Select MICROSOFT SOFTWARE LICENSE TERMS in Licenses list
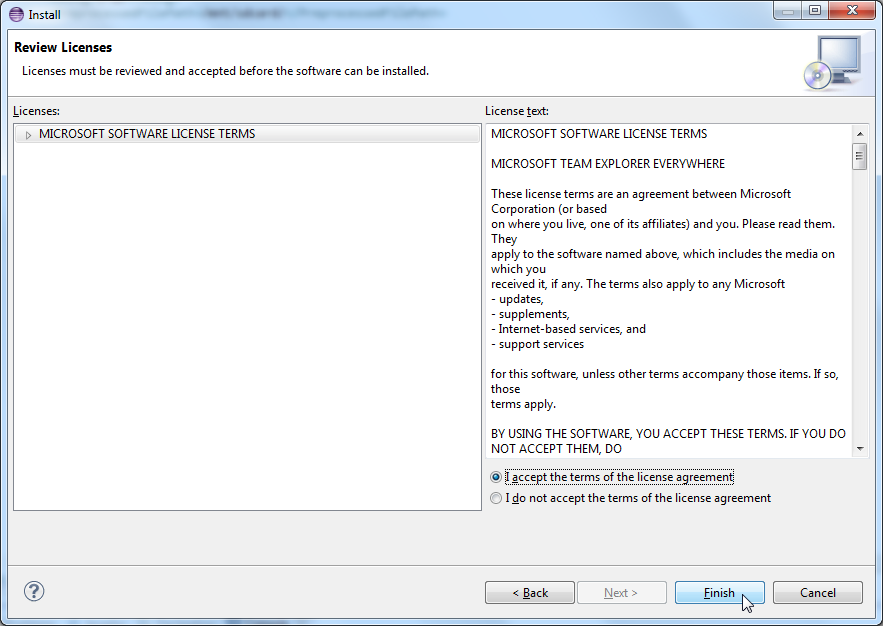This screenshot has height=626, width=883. [147, 134]
